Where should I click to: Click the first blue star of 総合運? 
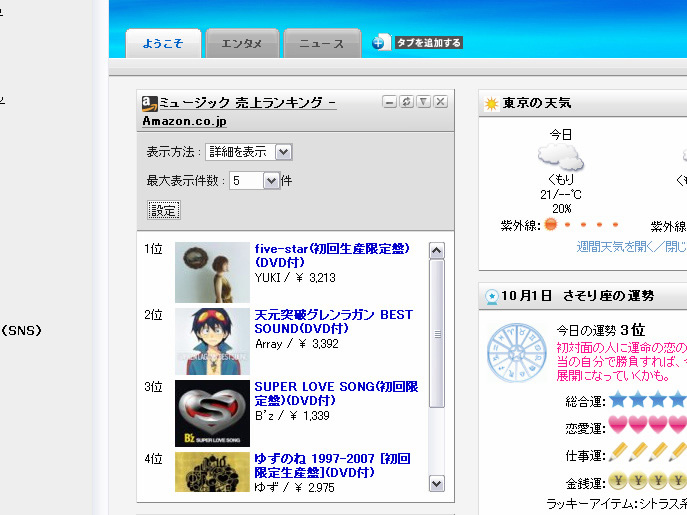[618, 399]
